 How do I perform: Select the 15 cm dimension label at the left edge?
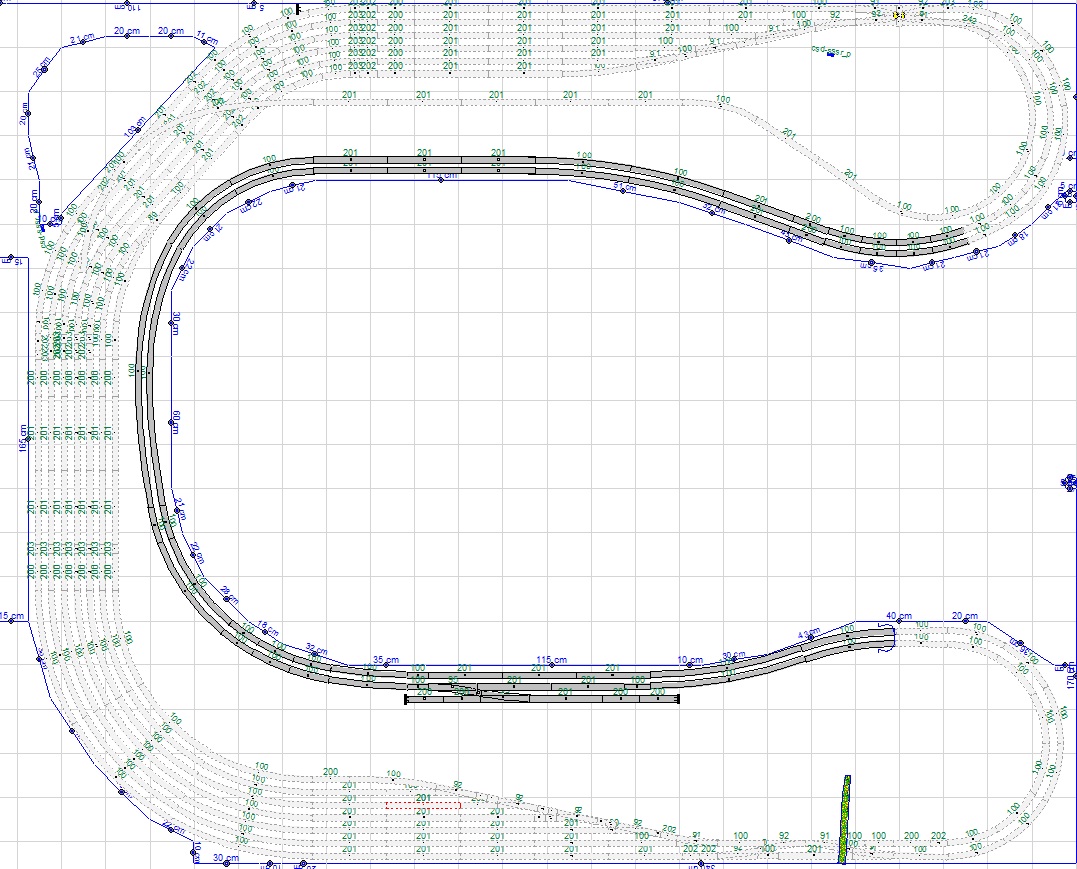point(12,615)
